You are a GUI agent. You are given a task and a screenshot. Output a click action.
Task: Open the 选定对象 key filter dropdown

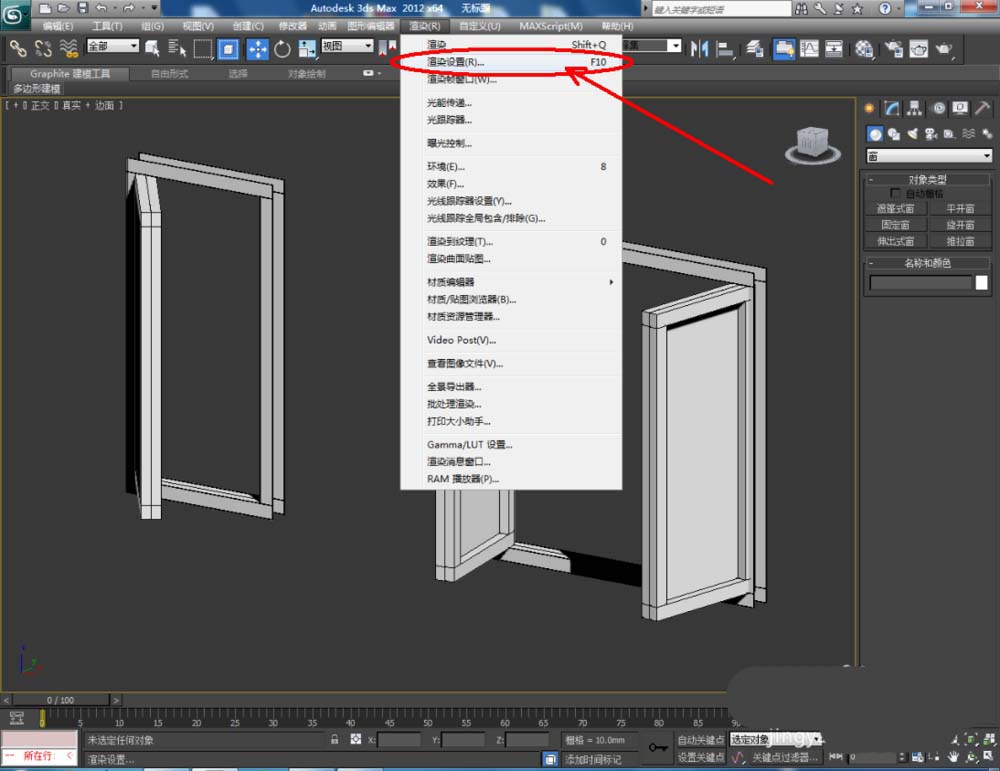tap(775, 740)
